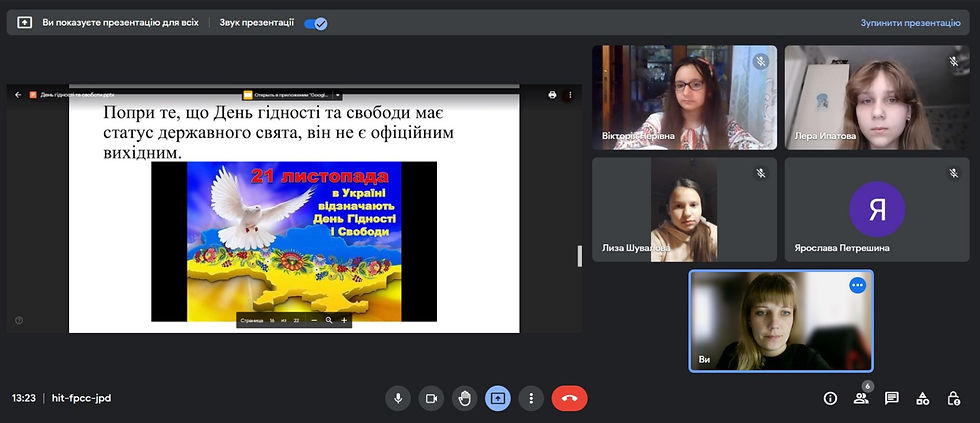
Task: Go back with the arrow in the presented viewer
Action: pos(18,95)
